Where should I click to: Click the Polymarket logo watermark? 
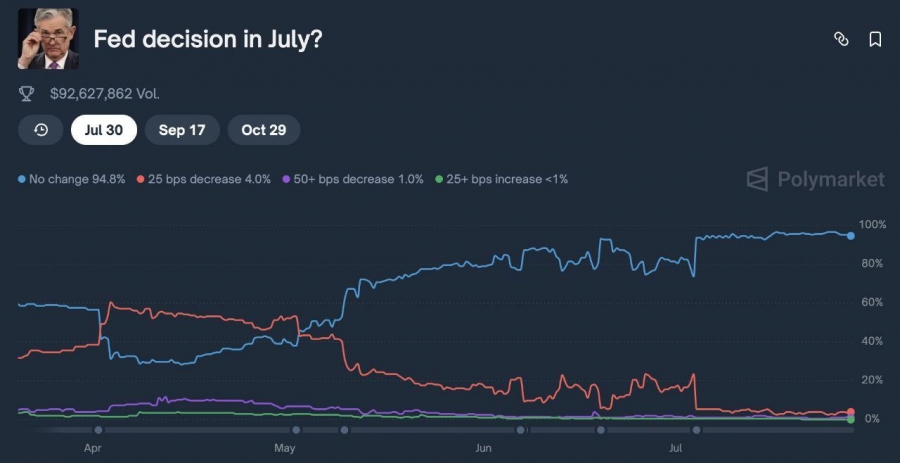point(815,179)
